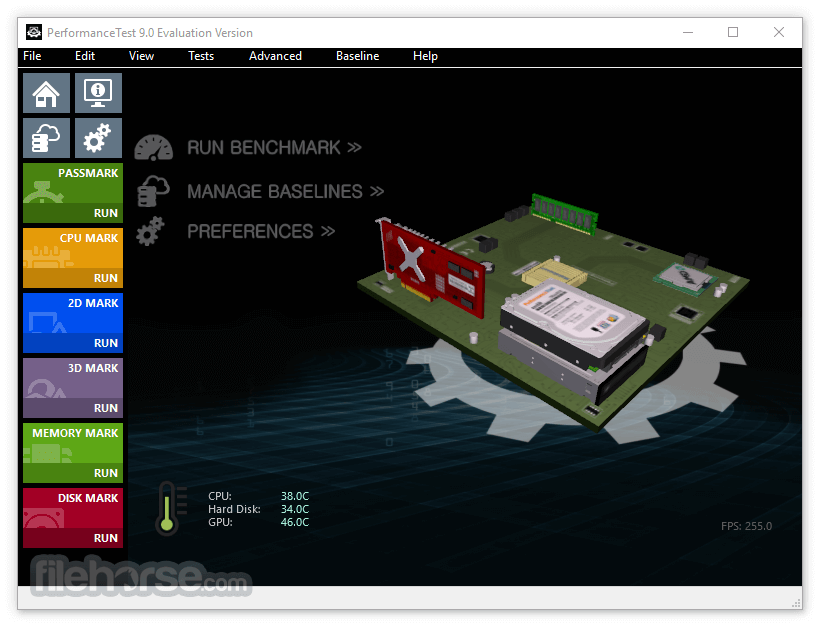Screen dimensions: 822x627
Task: Click the FPS: 255.0 counter
Action: (746, 526)
